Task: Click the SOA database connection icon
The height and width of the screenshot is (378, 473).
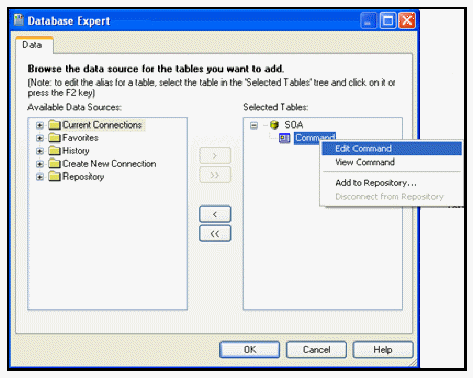Action: pos(274,125)
